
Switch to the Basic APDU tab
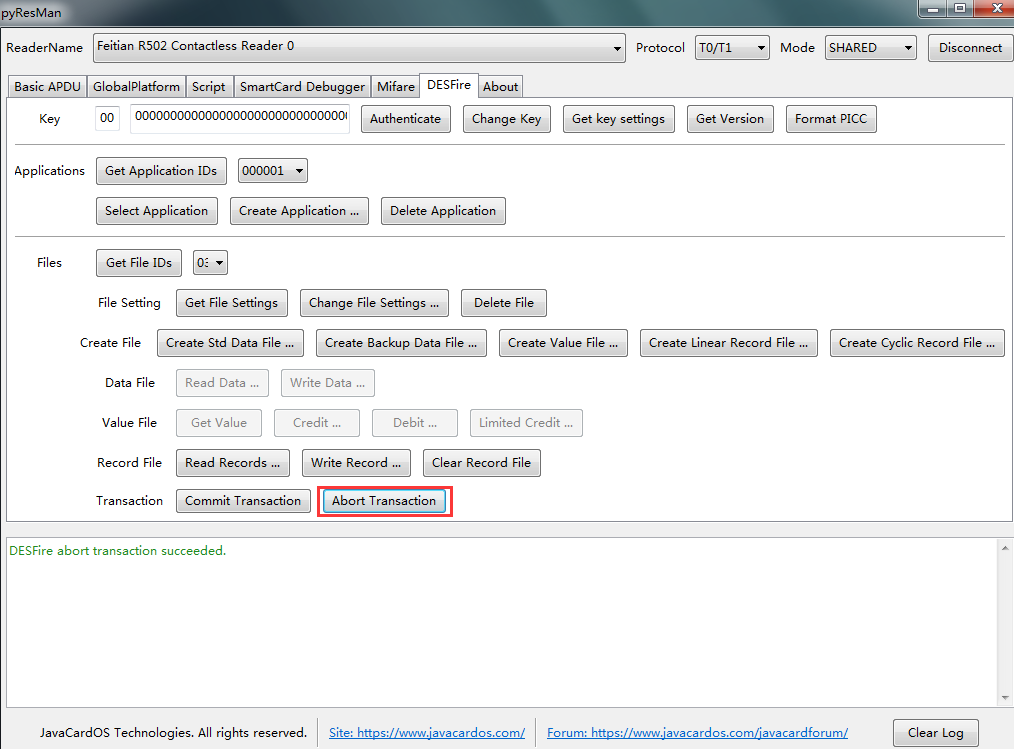pos(47,87)
